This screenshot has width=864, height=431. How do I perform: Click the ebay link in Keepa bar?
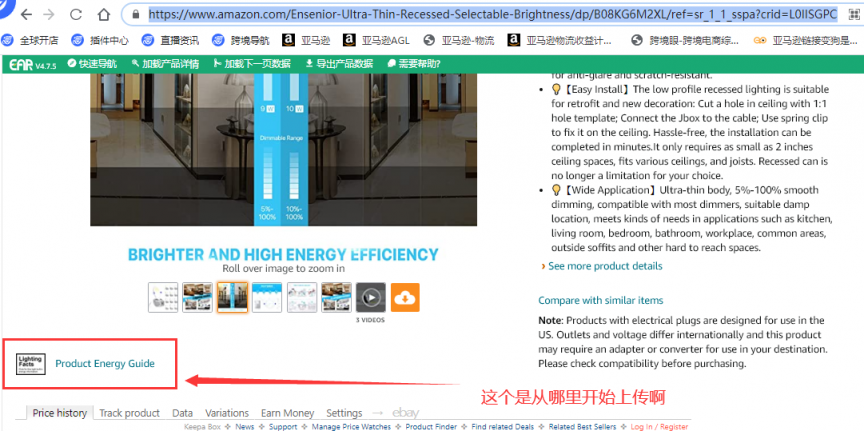click(406, 413)
